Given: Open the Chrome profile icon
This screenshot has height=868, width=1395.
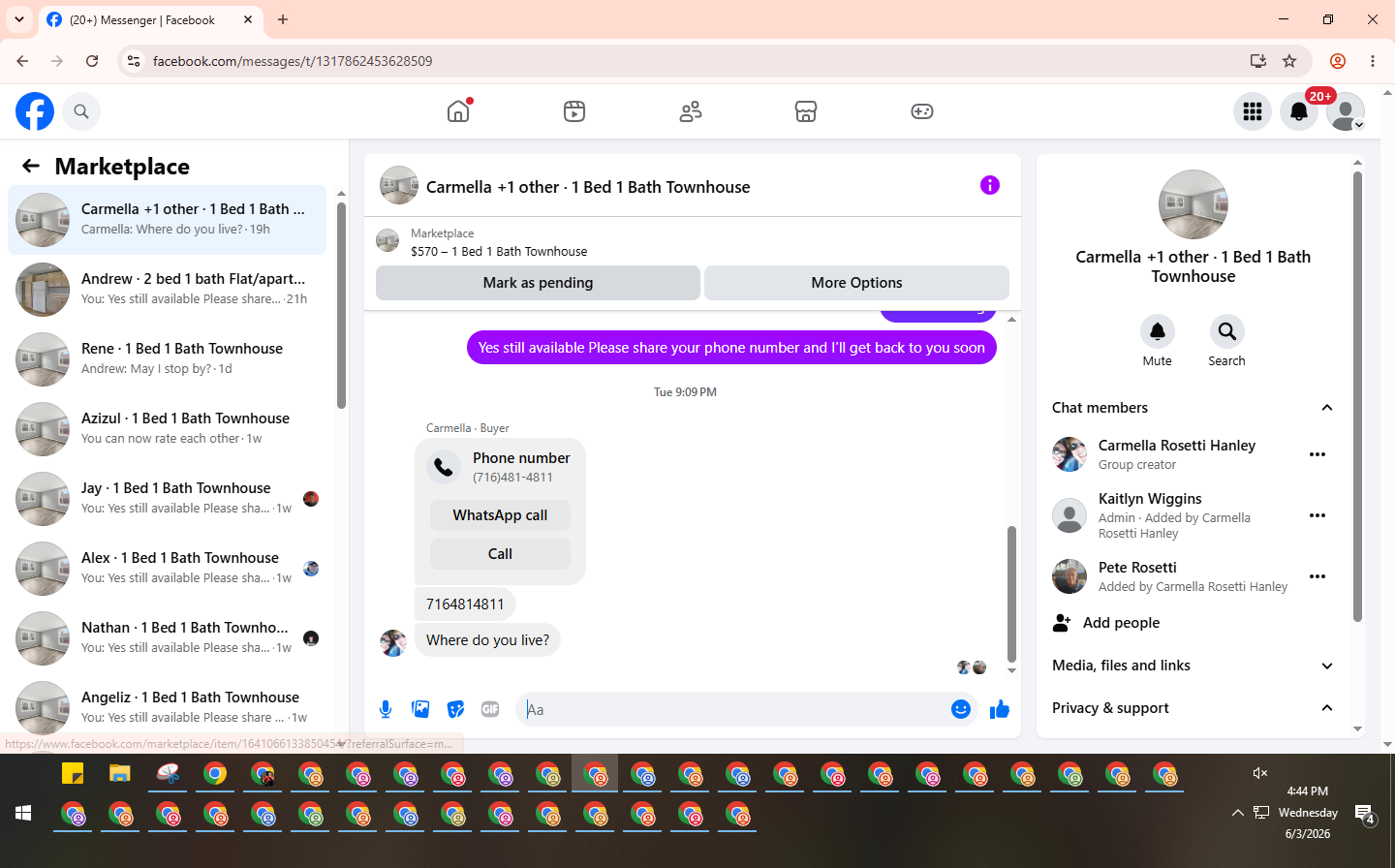Looking at the screenshot, I should [x=1338, y=61].
